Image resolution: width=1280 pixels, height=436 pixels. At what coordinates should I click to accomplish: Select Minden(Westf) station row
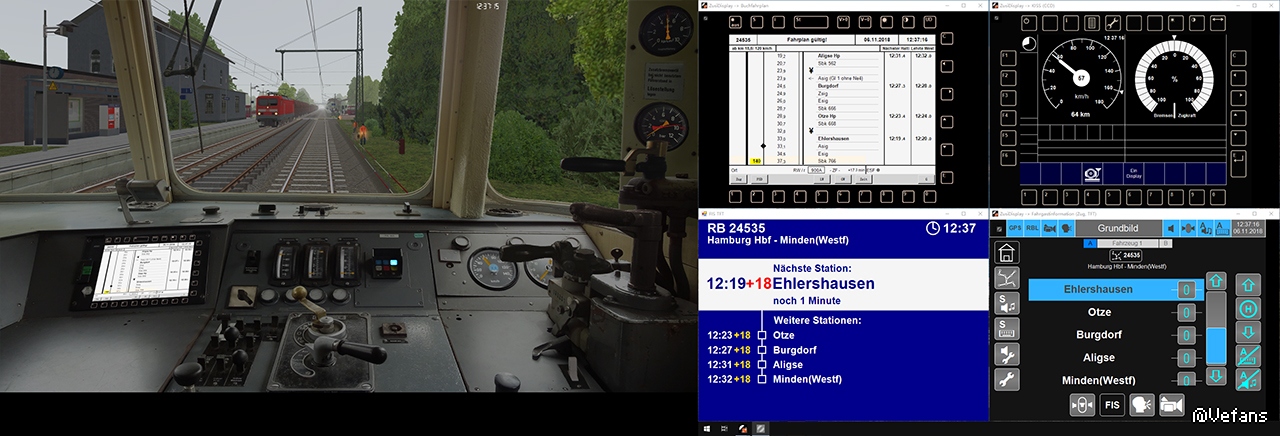pyautogui.click(x=1116, y=380)
